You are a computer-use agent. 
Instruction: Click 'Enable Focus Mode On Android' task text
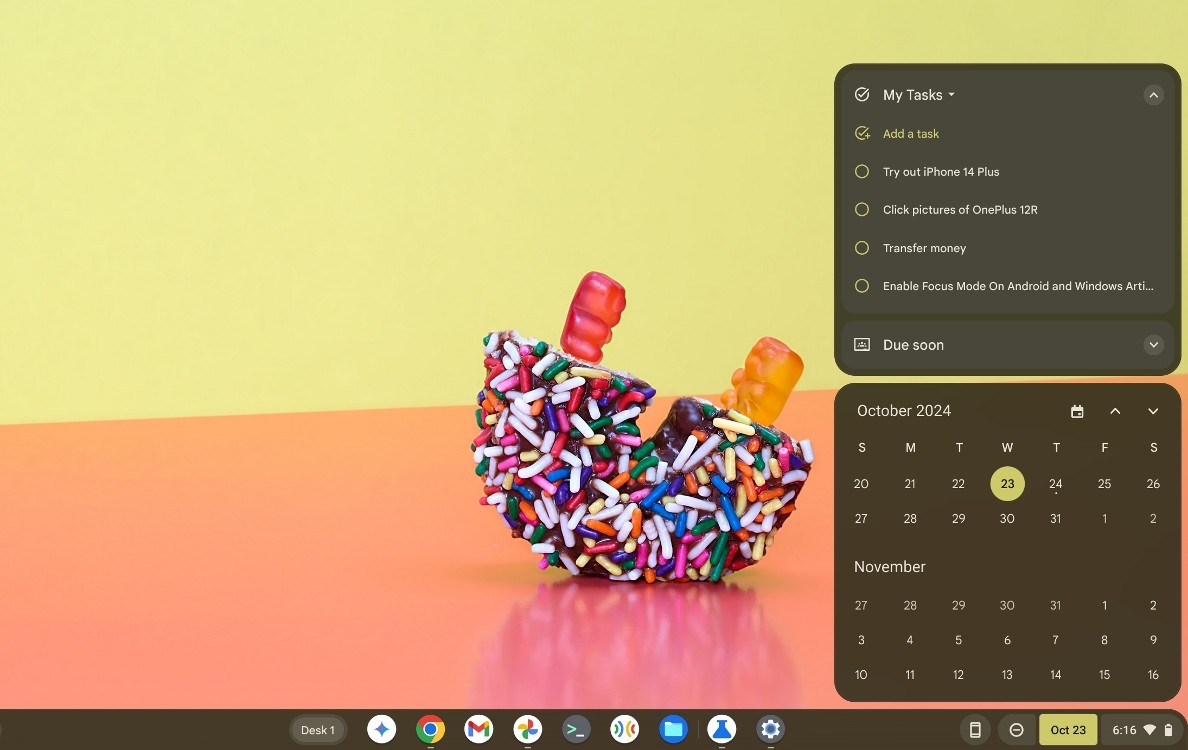(x=1018, y=286)
